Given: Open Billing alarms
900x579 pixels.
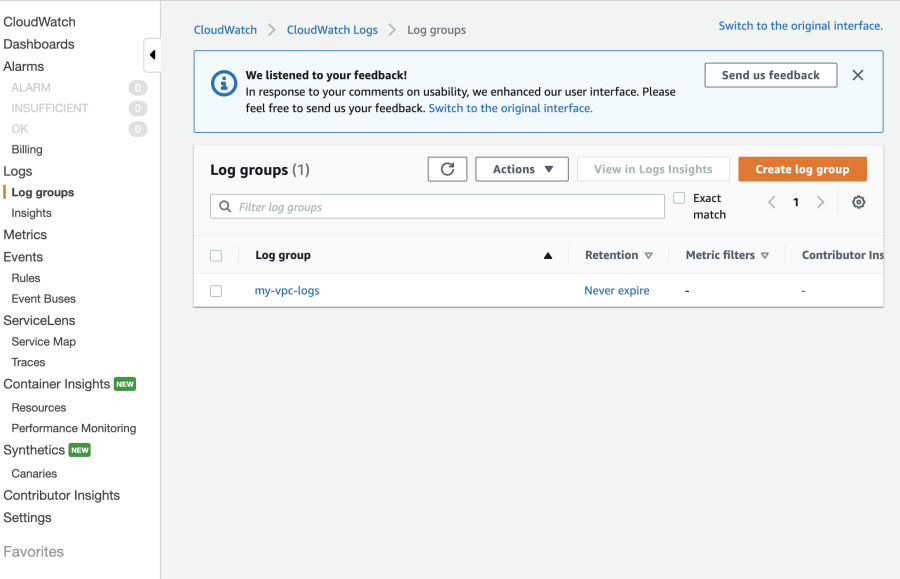Looking at the screenshot, I should (x=27, y=149).
